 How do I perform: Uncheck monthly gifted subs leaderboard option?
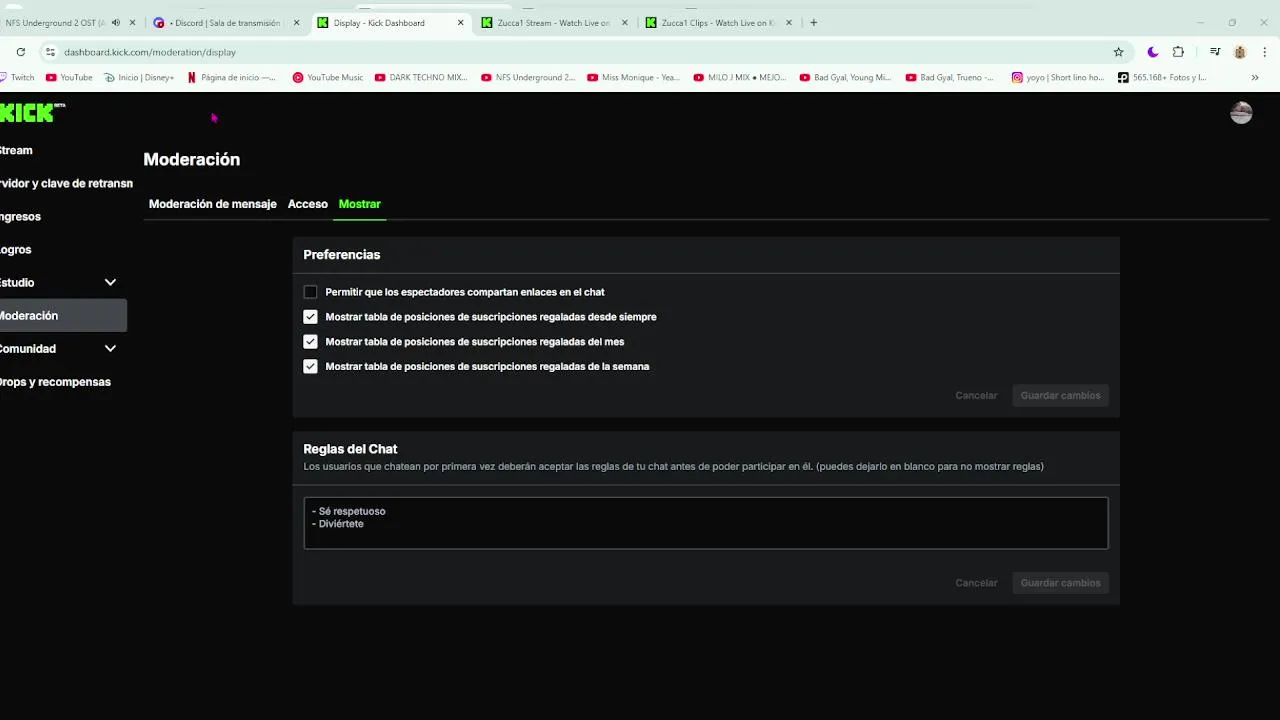pos(310,342)
